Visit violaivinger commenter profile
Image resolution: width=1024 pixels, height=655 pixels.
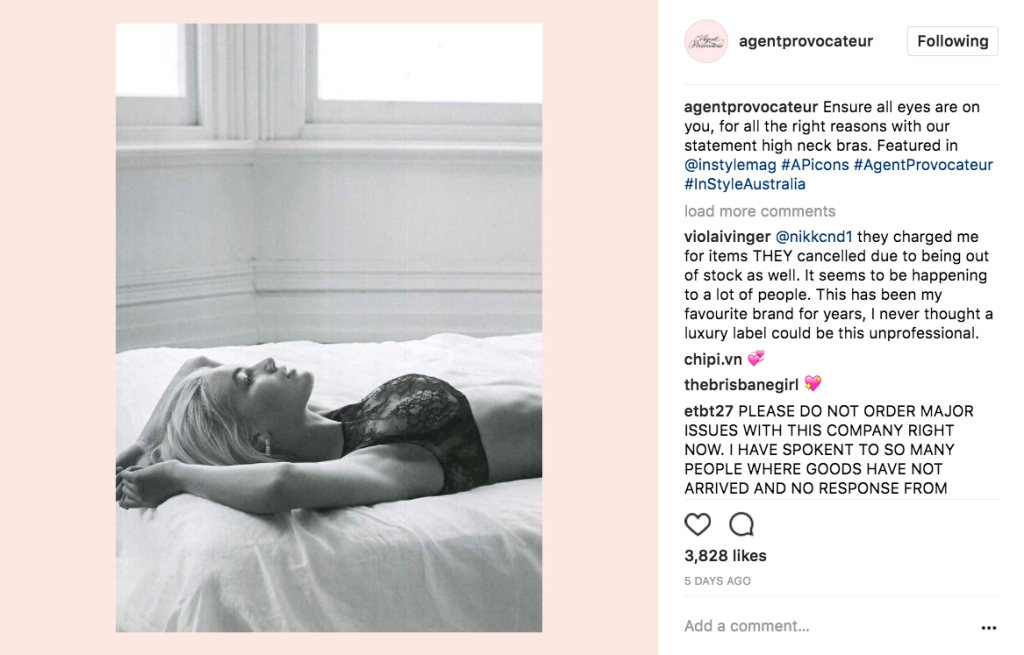click(727, 236)
